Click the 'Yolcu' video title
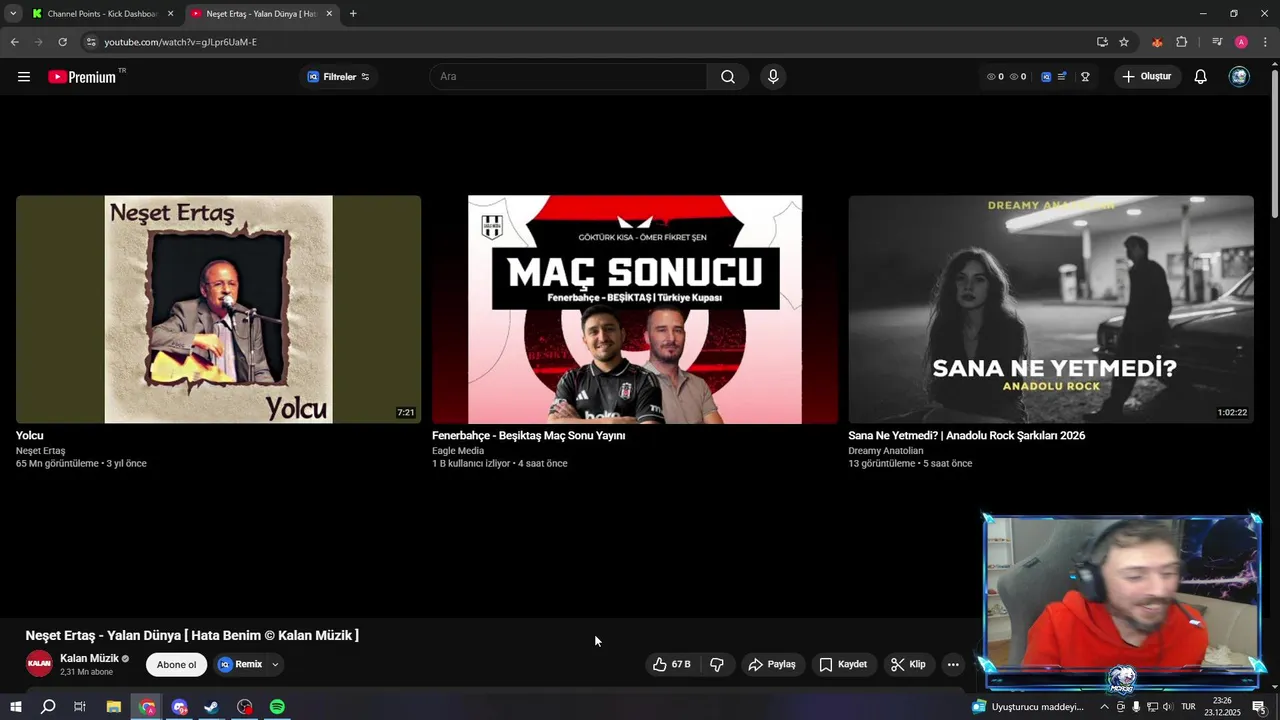This screenshot has width=1280, height=720. 30,436
